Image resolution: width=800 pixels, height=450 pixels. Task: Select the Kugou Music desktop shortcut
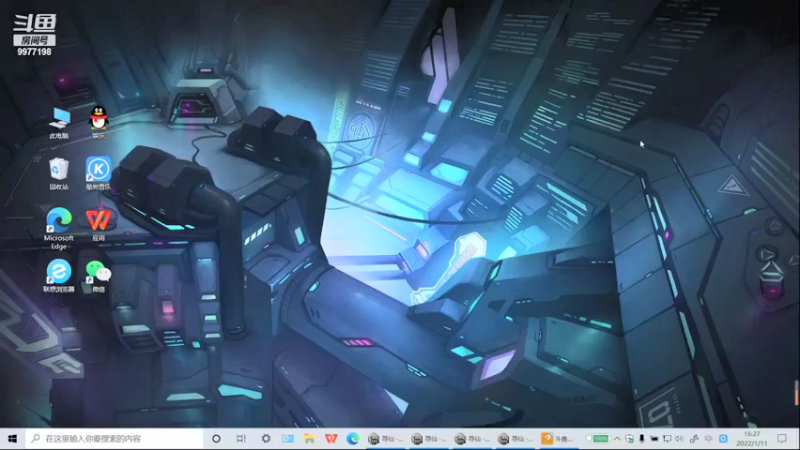click(98, 173)
